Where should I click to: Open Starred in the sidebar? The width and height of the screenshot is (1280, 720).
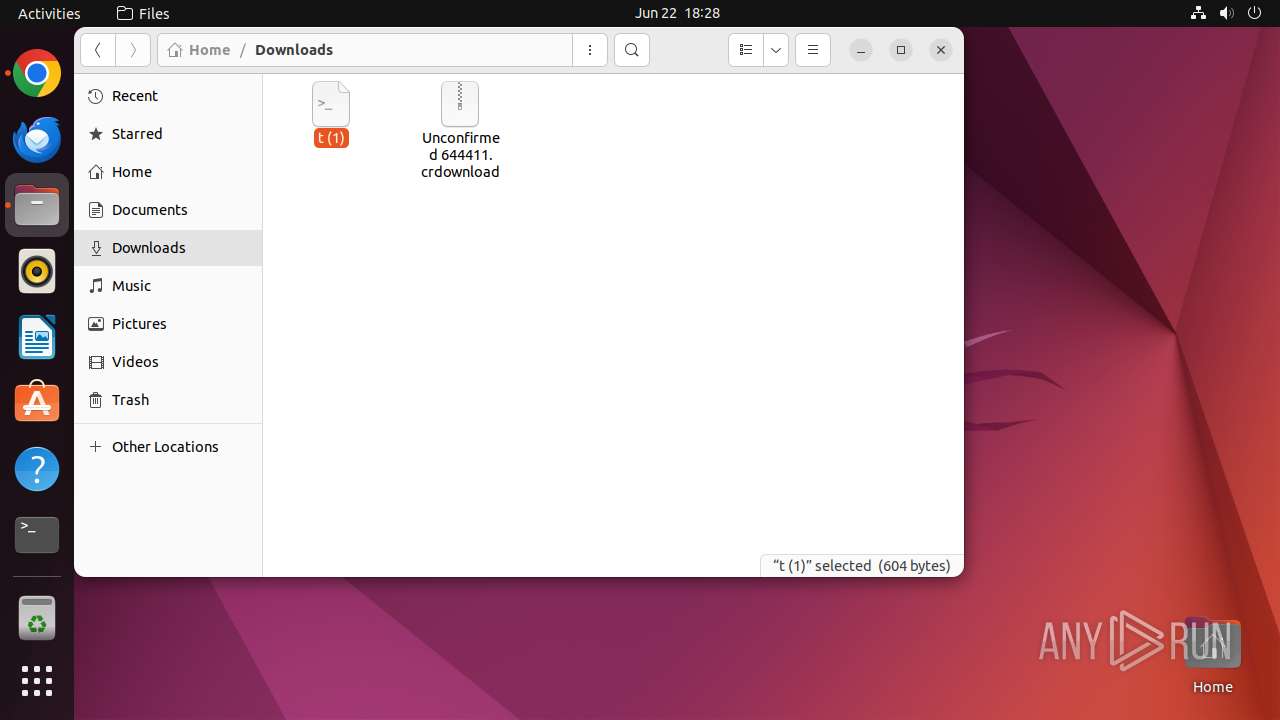click(x=168, y=134)
